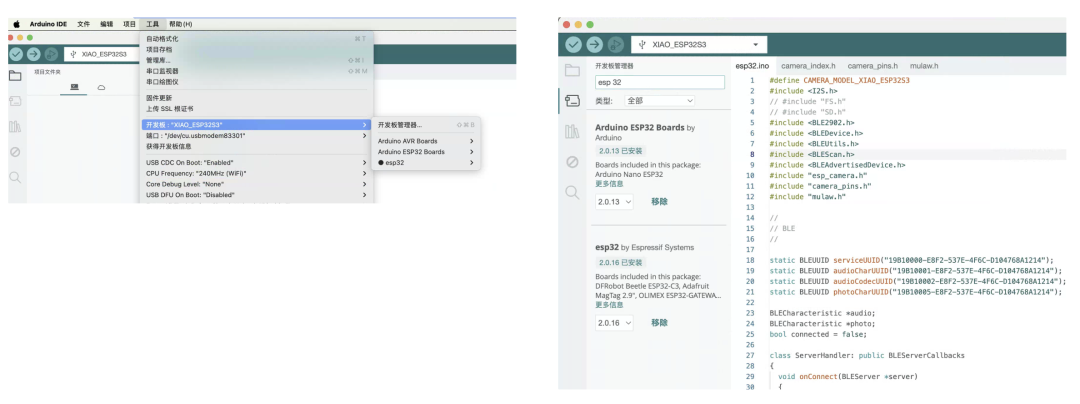The image size is (1080, 404).
Task: Select the highlighted 开发板 XIAO_ESP32S3 menu entry
Action: point(256,125)
